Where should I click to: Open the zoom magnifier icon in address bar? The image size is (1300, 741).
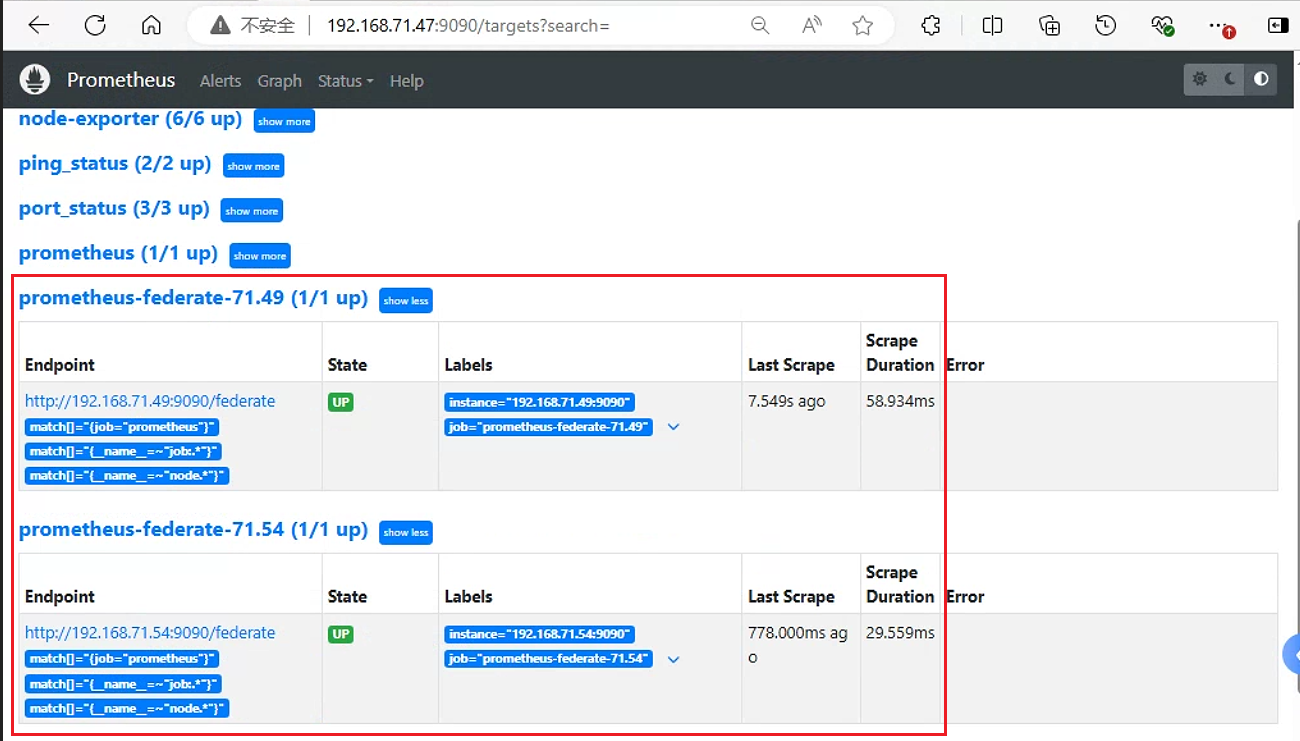pyautogui.click(x=760, y=26)
